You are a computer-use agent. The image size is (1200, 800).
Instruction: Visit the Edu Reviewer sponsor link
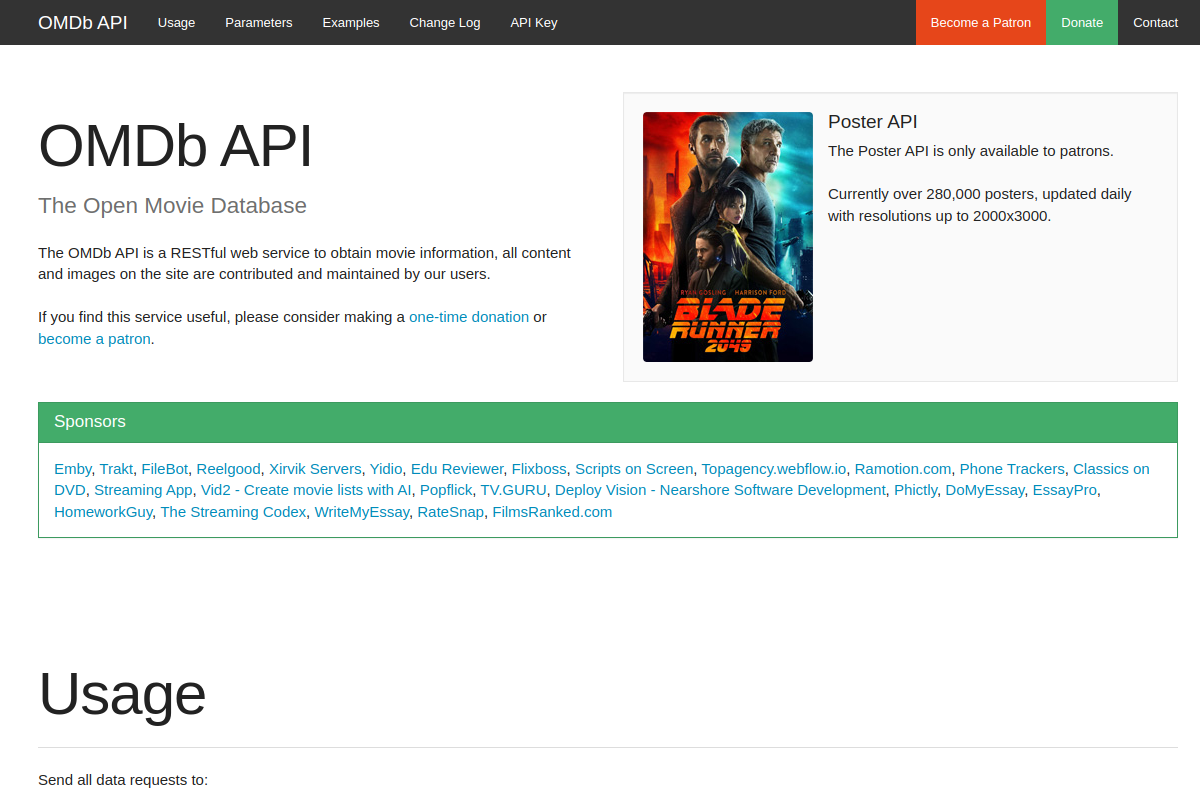[457, 469]
